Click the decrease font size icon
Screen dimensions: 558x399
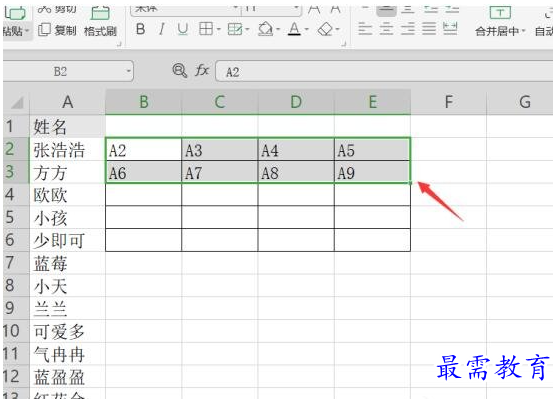pos(336,10)
